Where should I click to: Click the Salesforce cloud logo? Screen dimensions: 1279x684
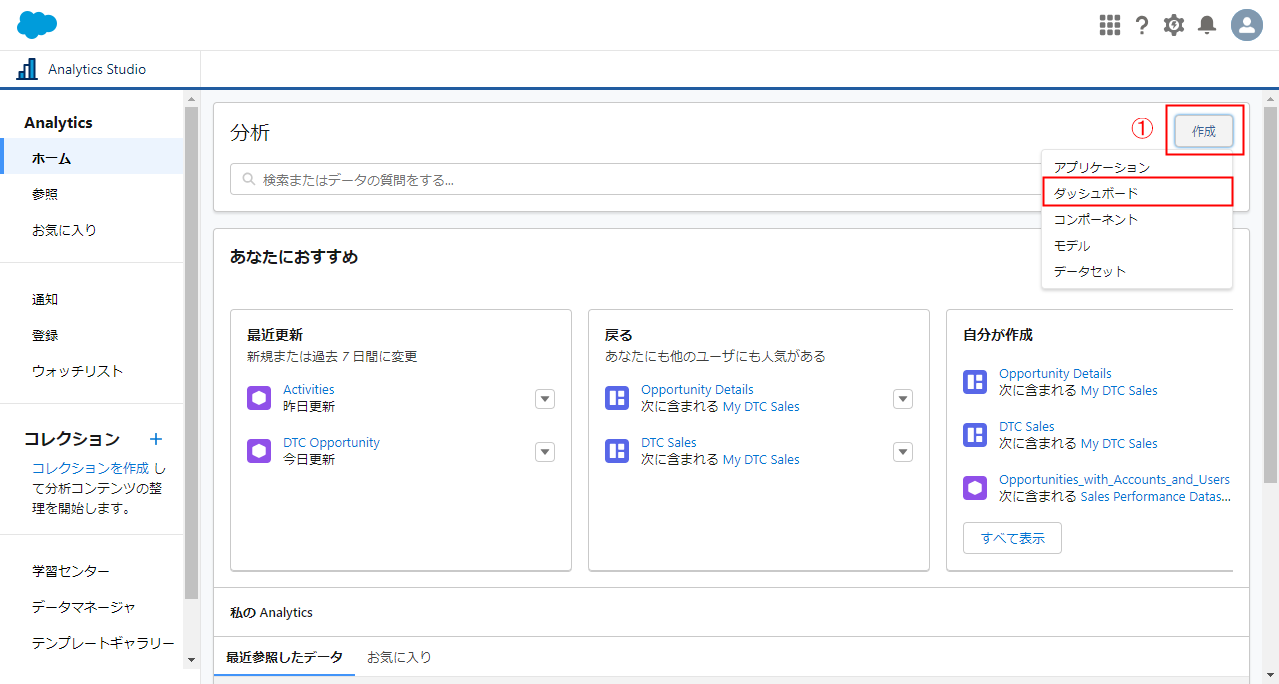[x=36, y=24]
